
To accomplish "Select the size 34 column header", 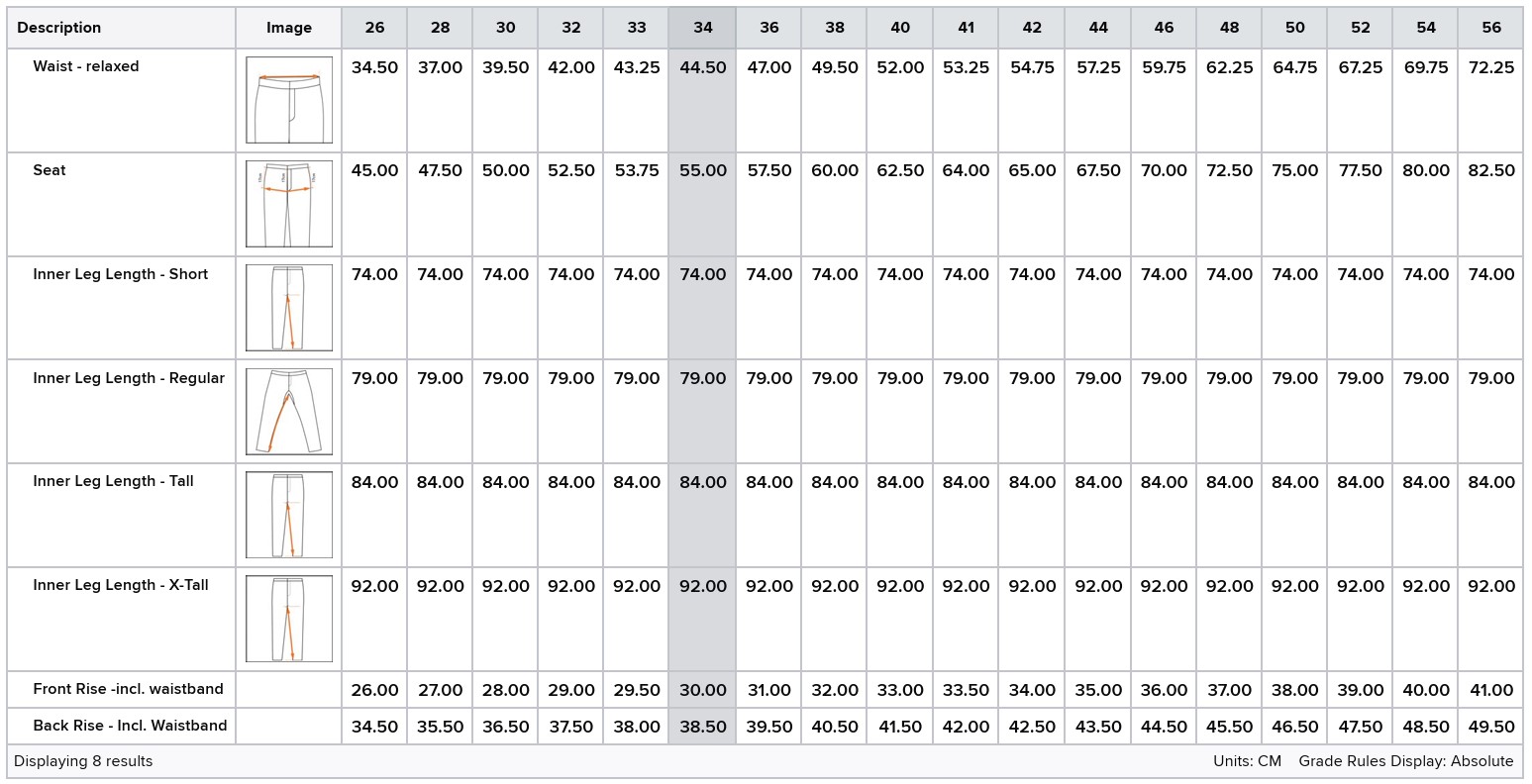I will 702,28.
